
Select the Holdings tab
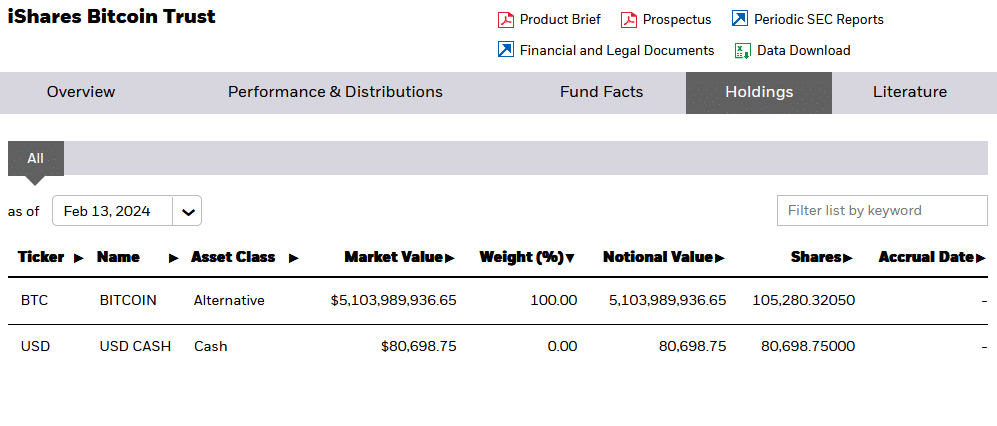[x=759, y=93]
